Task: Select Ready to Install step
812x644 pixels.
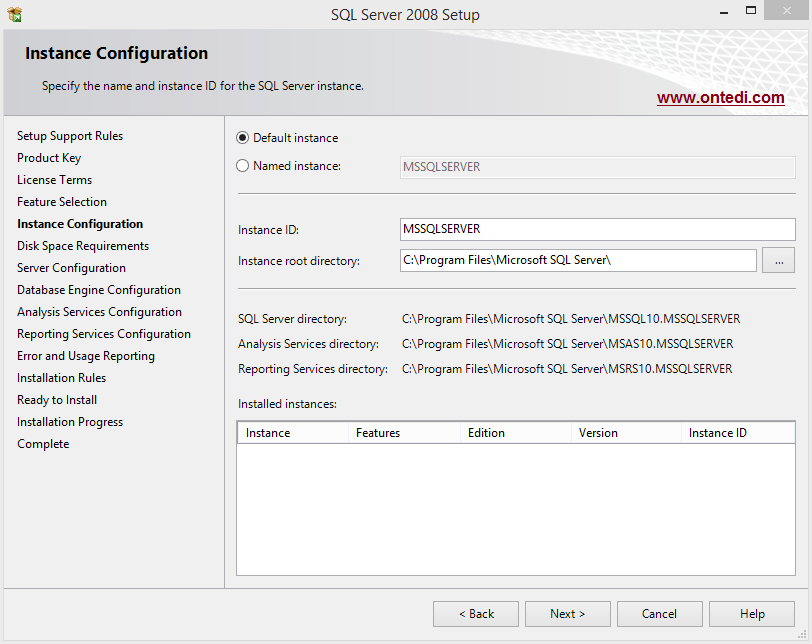Action: [57, 400]
